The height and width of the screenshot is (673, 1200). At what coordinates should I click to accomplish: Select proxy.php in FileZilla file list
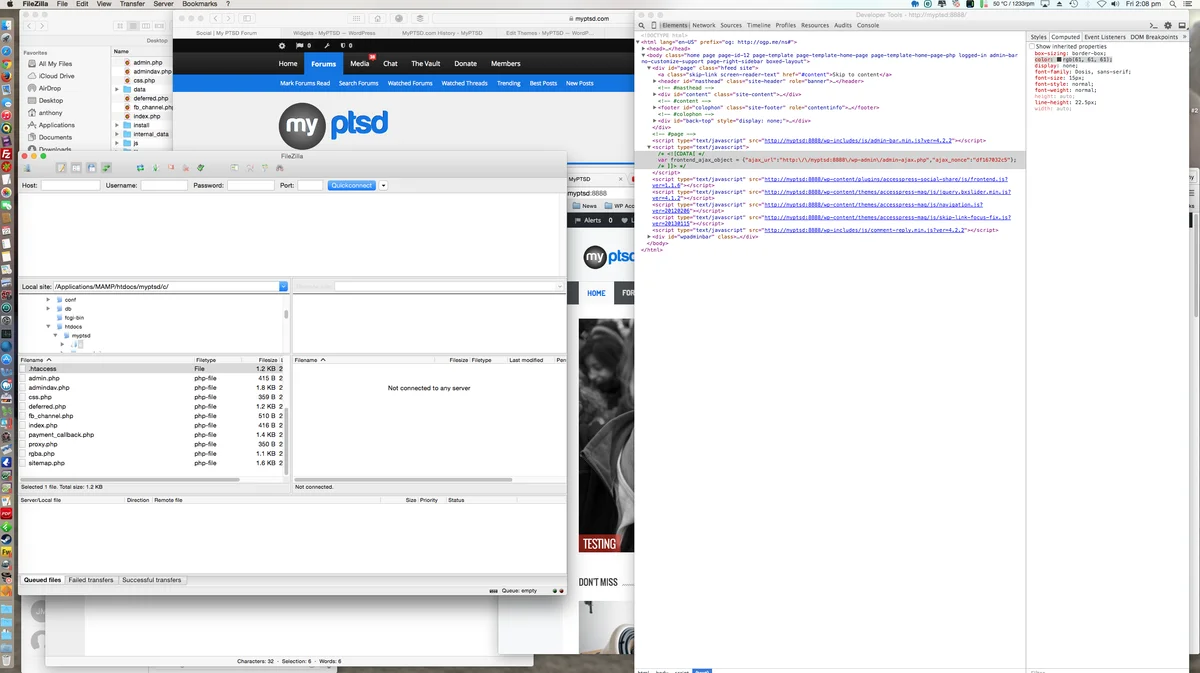click(152, 444)
